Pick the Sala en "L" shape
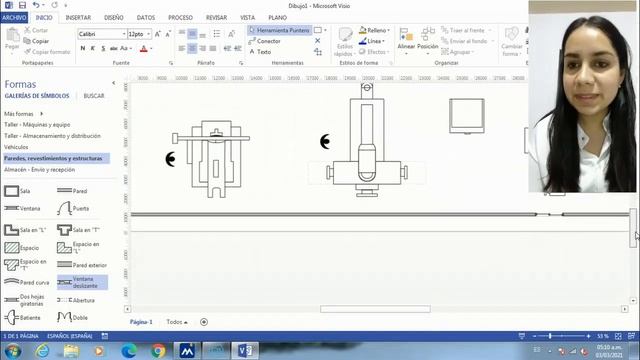 click(x=25, y=230)
